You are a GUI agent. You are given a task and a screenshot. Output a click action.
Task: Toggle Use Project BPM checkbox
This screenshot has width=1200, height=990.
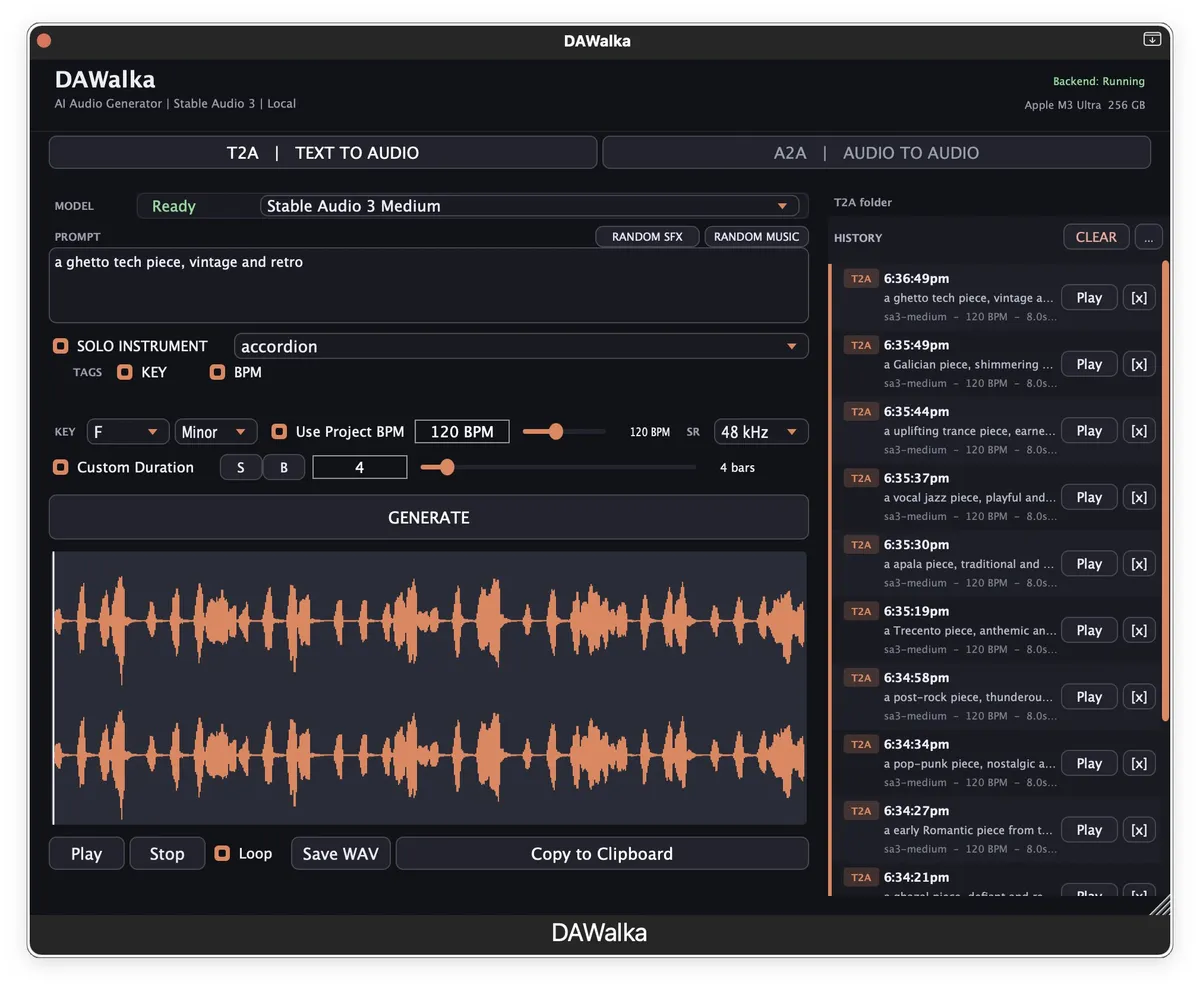coord(279,432)
